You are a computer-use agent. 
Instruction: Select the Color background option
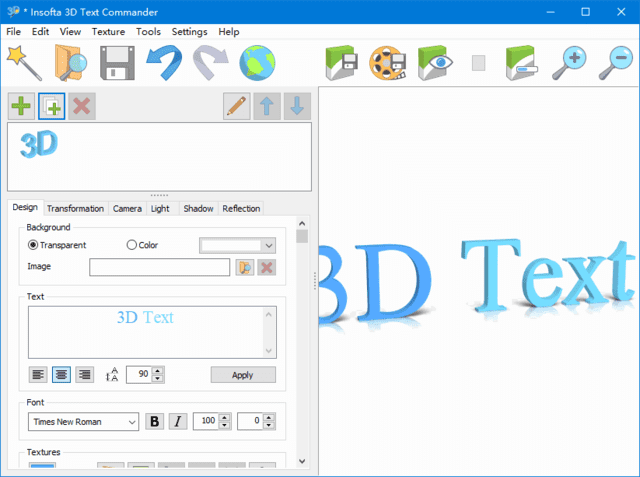pyautogui.click(x=132, y=245)
